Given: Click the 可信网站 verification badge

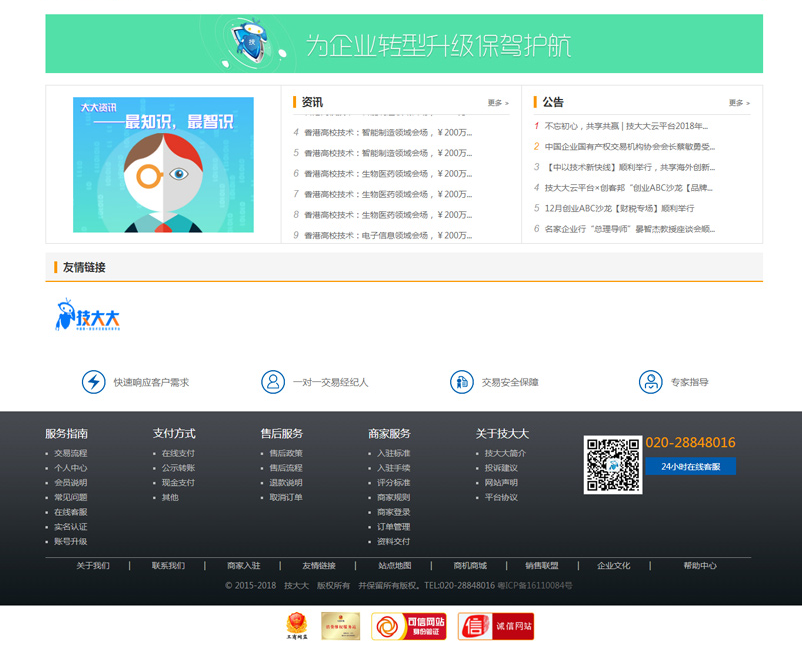Looking at the screenshot, I should pyautogui.click(x=408, y=626).
